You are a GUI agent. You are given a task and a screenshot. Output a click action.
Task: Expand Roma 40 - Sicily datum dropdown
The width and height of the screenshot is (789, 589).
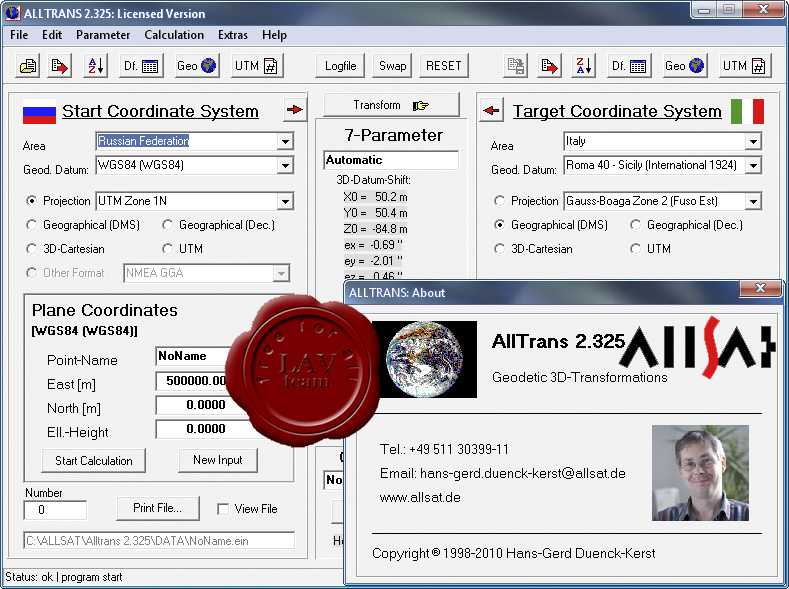click(x=753, y=165)
